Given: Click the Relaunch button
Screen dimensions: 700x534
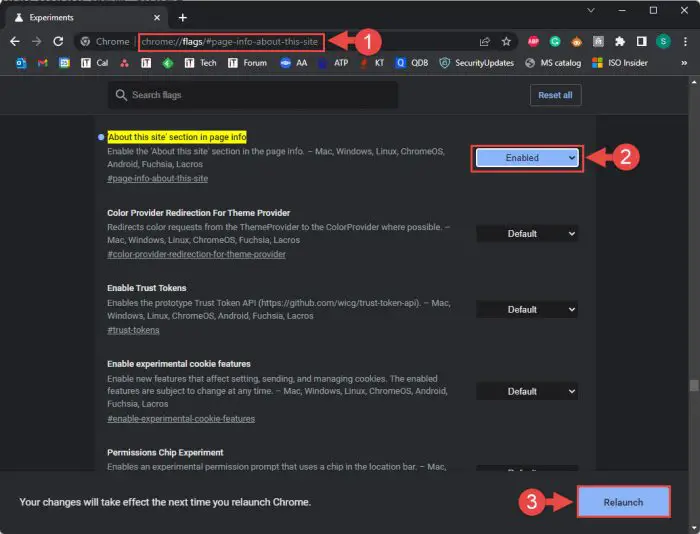Looking at the screenshot, I should tap(623, 501).
